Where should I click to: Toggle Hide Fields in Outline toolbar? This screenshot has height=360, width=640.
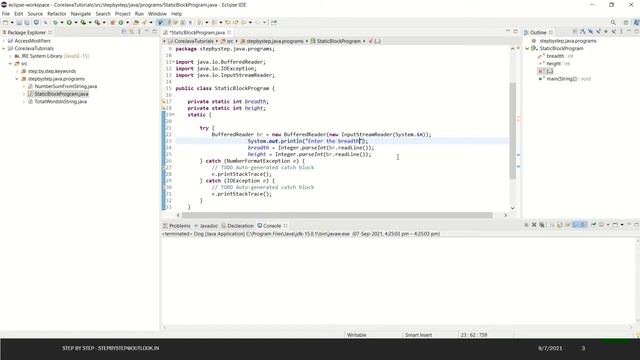[591, 31]
